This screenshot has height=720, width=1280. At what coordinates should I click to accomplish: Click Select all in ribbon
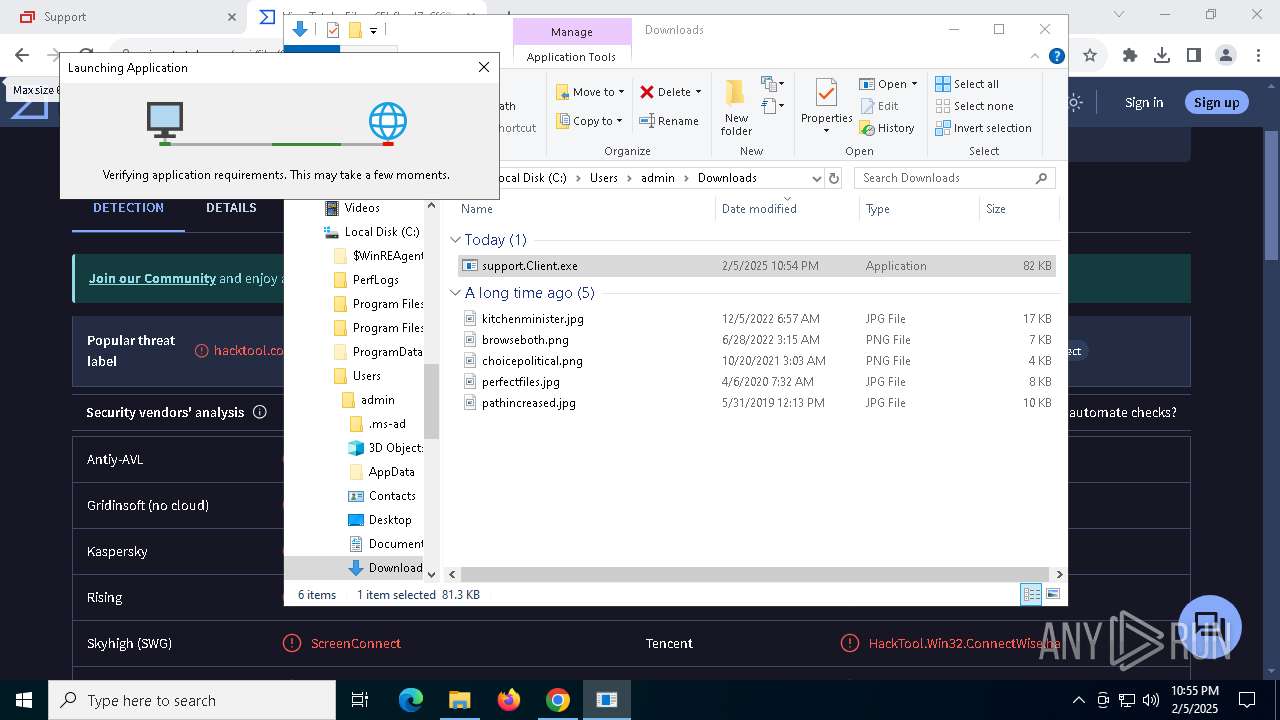coord(967,84)
